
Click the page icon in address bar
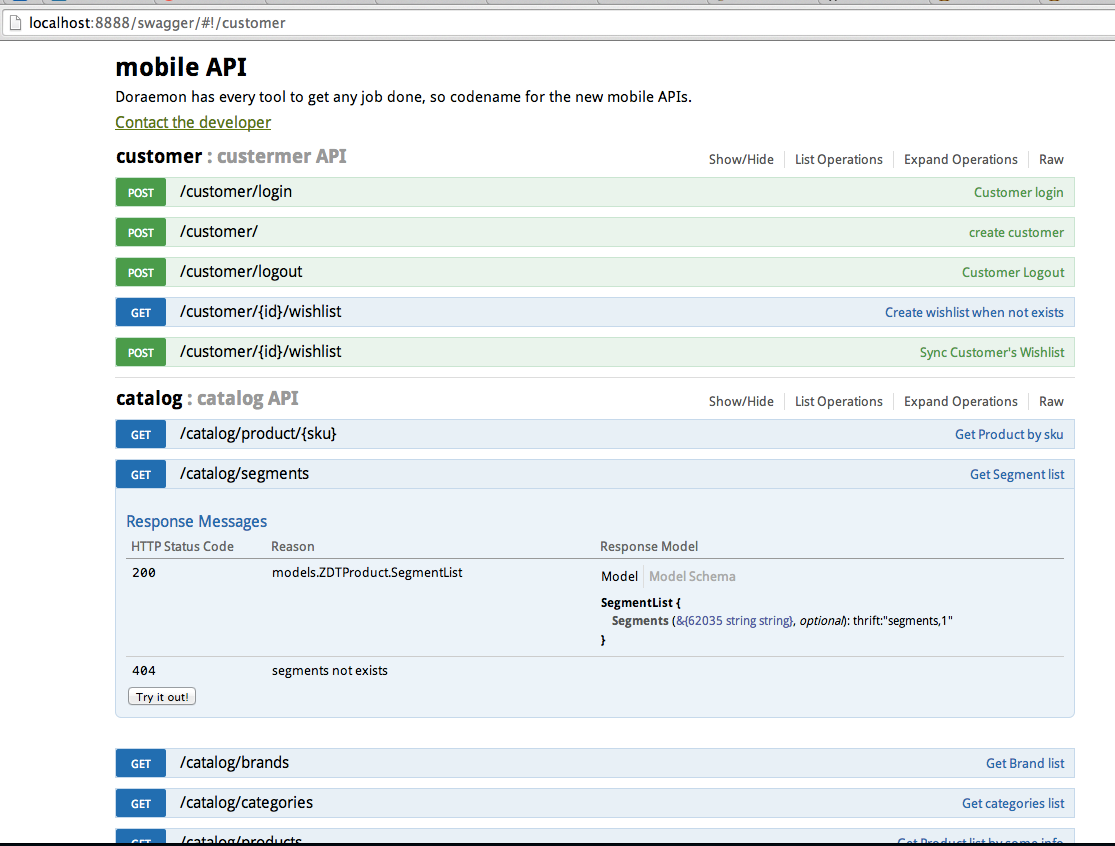15,22
